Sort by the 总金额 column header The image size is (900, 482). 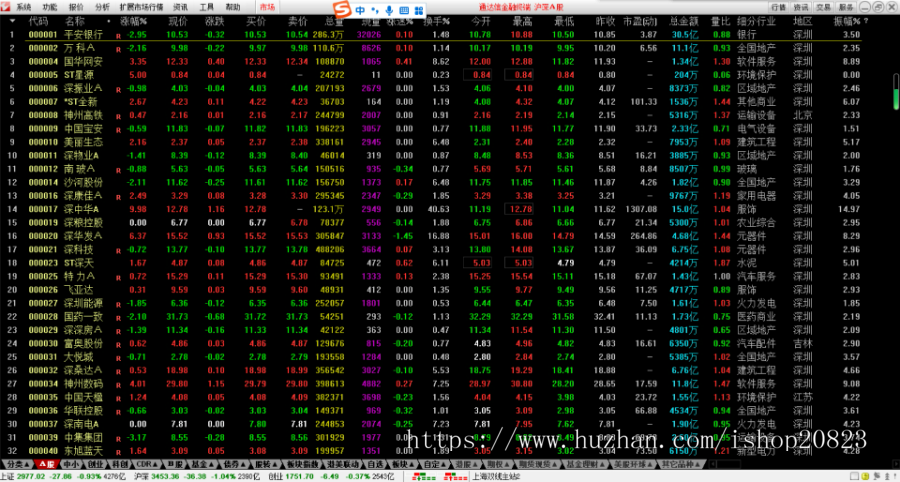pyautogui.click(x=684, y=21)
